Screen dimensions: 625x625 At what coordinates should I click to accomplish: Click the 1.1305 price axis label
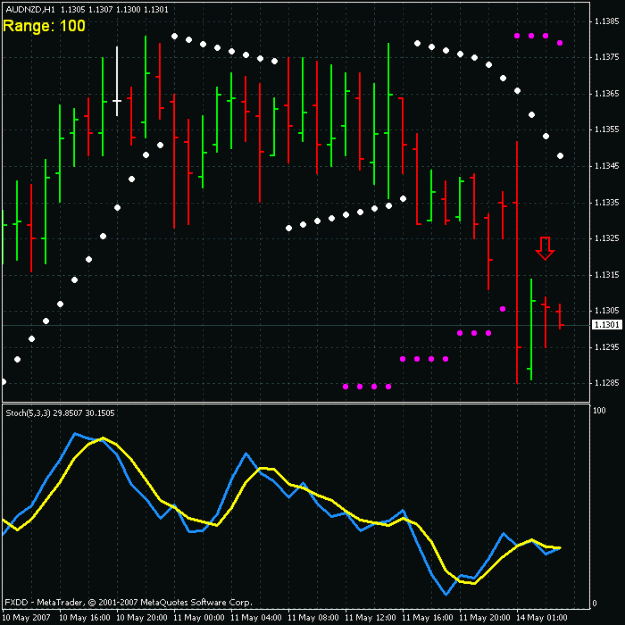coord(607,311)
